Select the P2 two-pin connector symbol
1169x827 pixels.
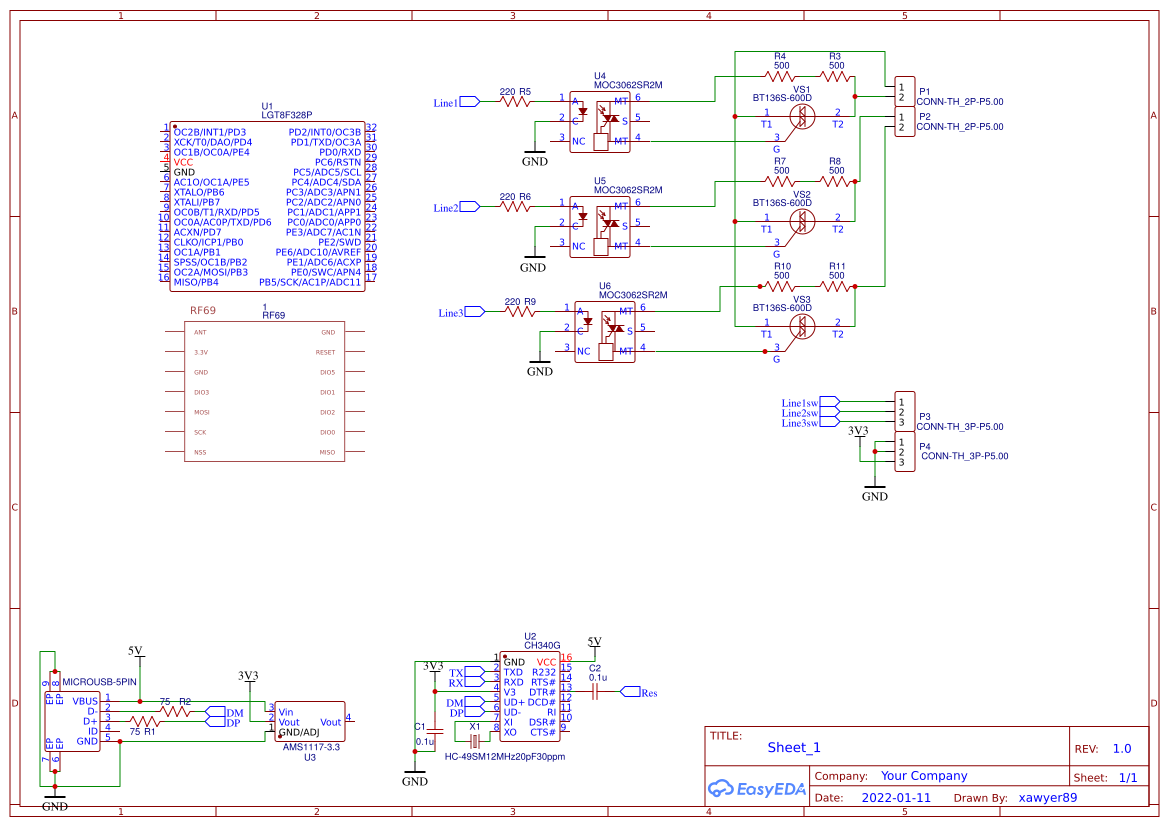click(904, 122)
